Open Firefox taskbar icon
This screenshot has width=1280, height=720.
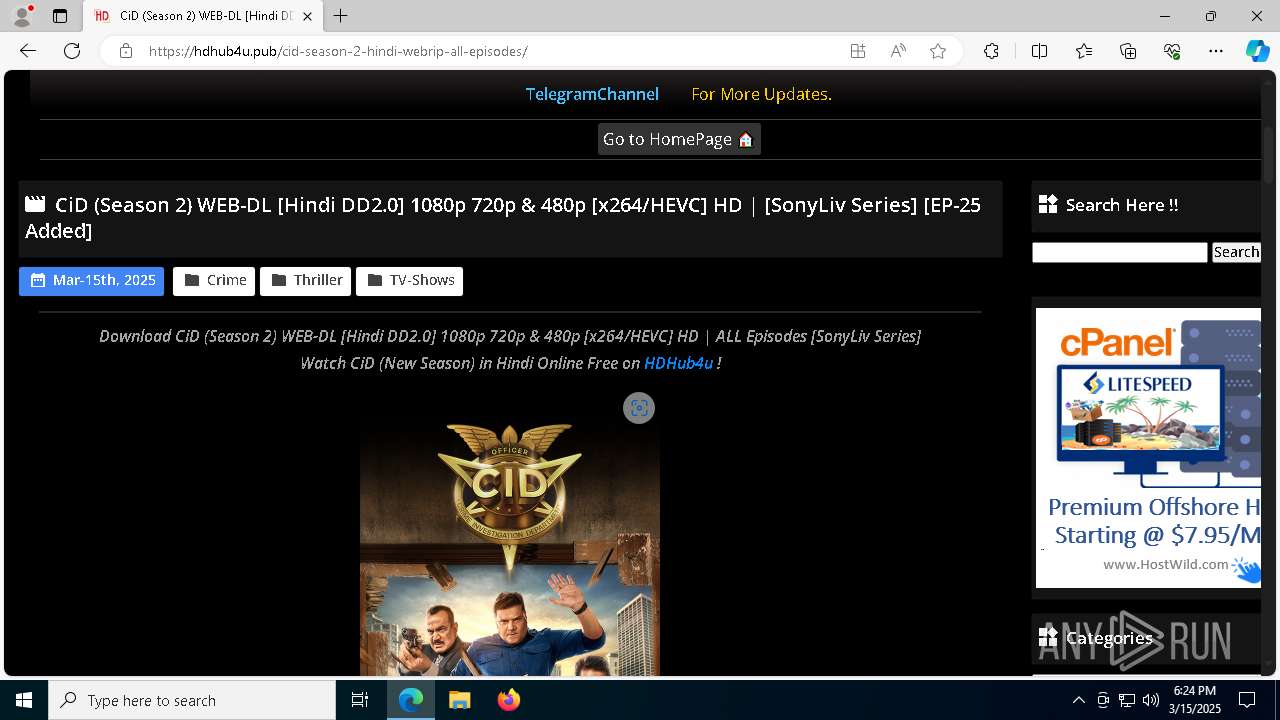(x=509, y=700)
